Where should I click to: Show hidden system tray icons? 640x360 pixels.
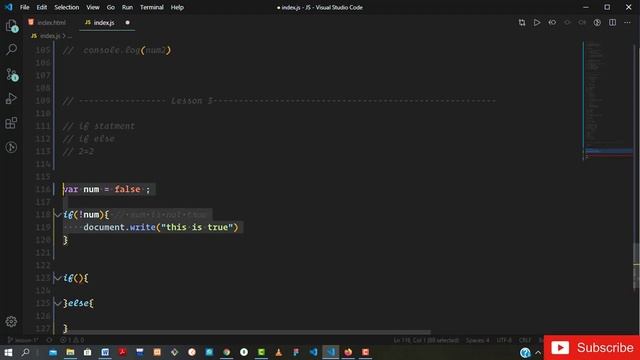click(x=538, y=353)
